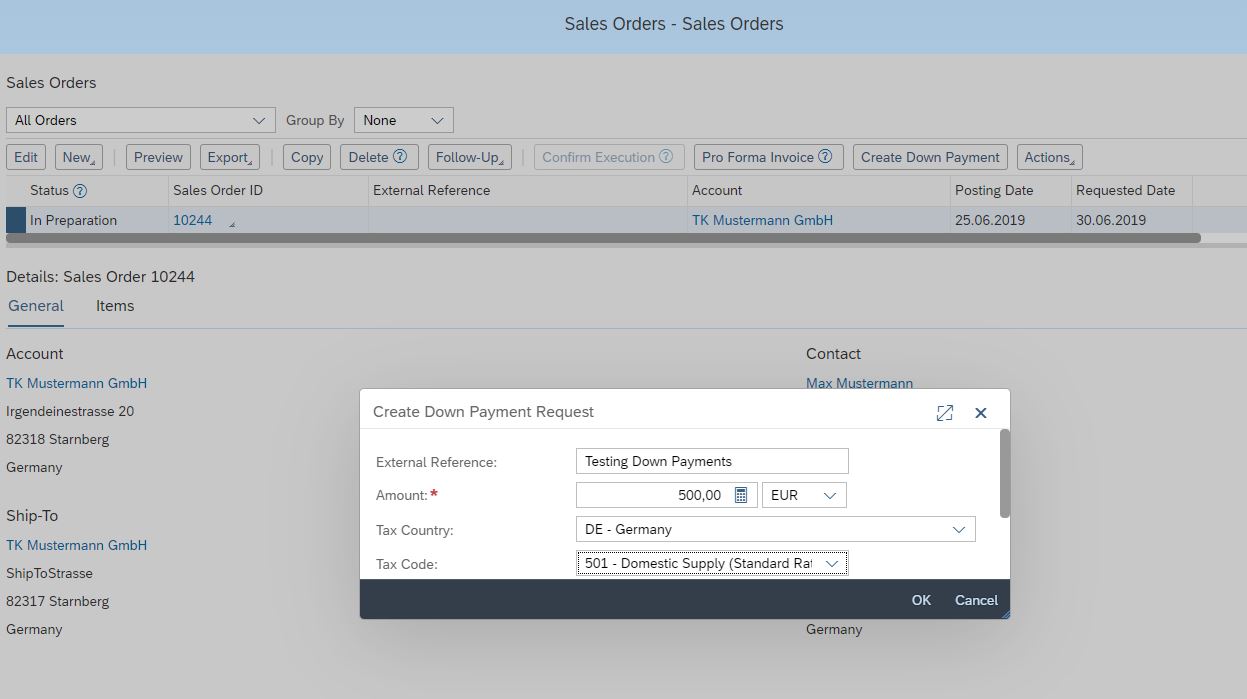This screenshot has height=699, width=1247.
Task: Click the Preview button
Action: tap(158, 157)
